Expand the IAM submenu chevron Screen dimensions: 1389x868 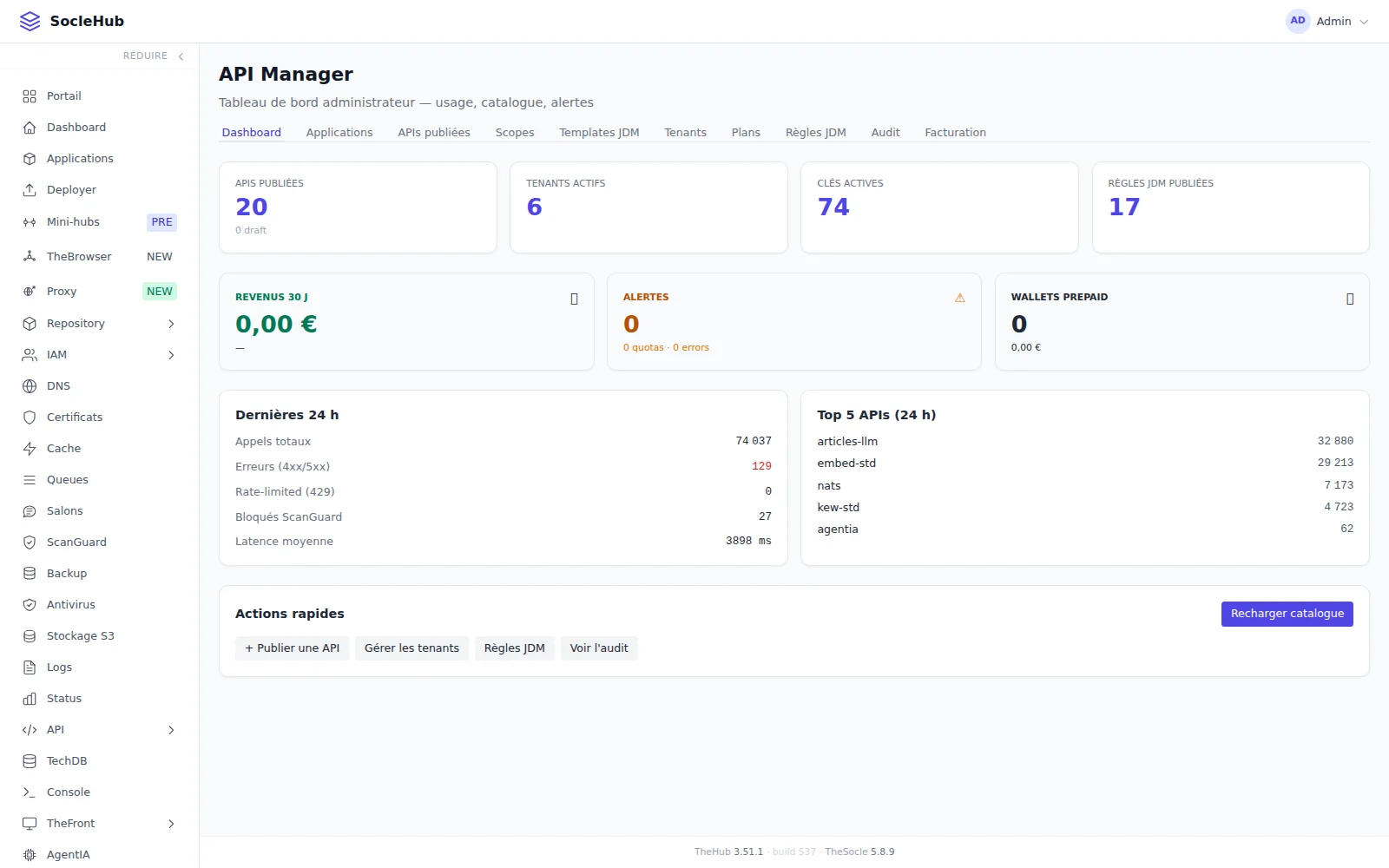point(171,355)
